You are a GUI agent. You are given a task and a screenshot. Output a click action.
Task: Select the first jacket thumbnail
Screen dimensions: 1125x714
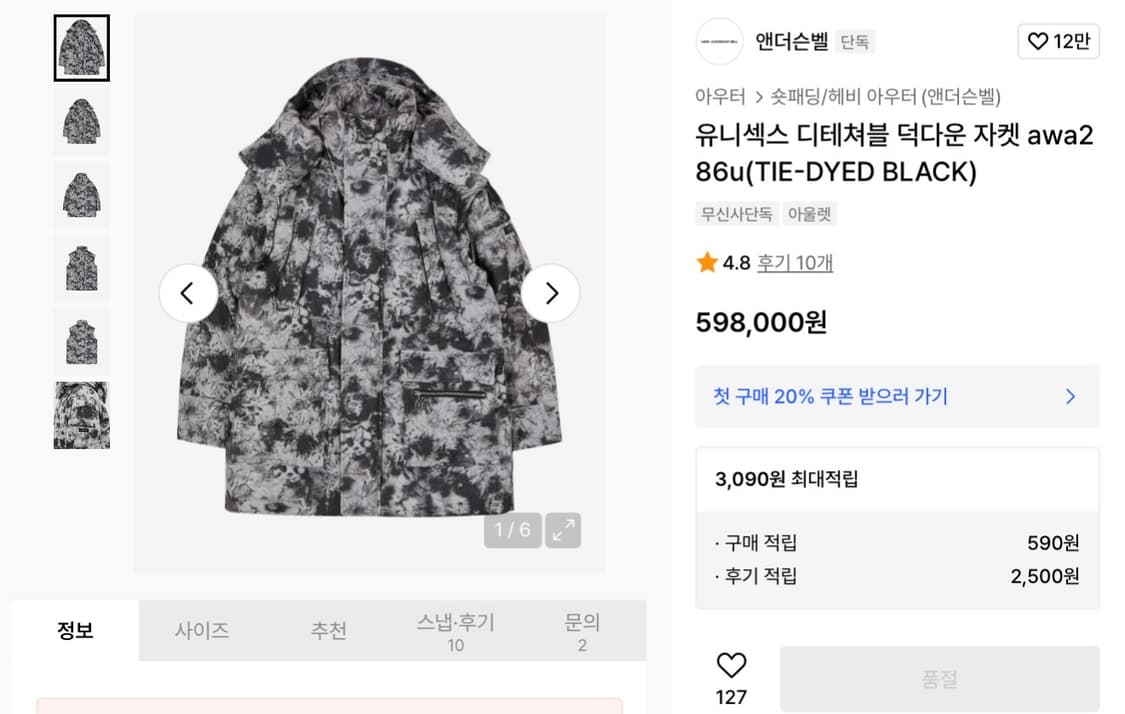coord(81,47)
